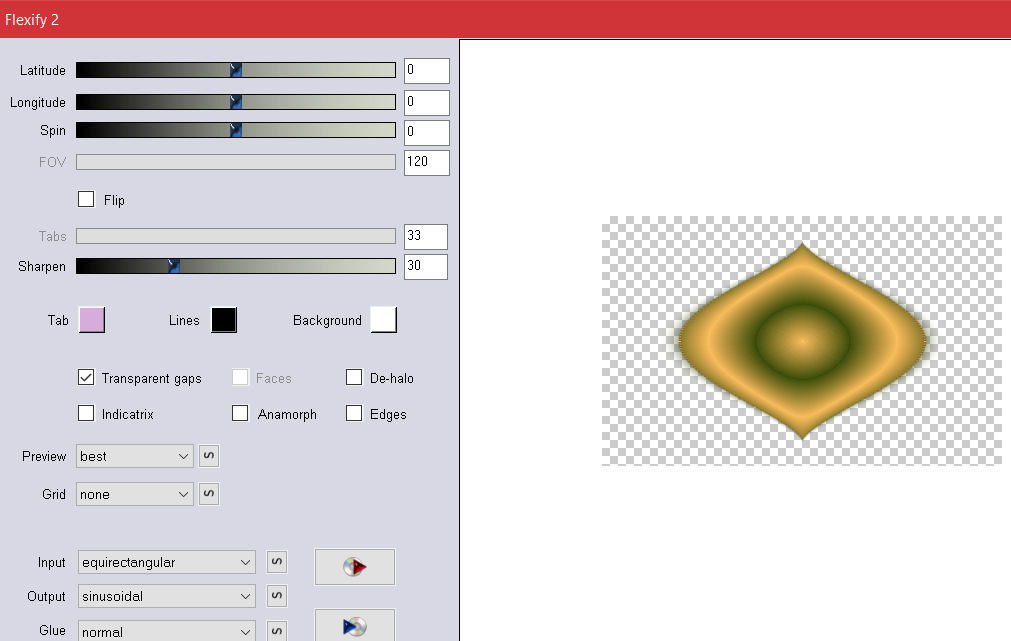Expand the Input projection dropdown
1011x641 pixels.
(166, 563)
